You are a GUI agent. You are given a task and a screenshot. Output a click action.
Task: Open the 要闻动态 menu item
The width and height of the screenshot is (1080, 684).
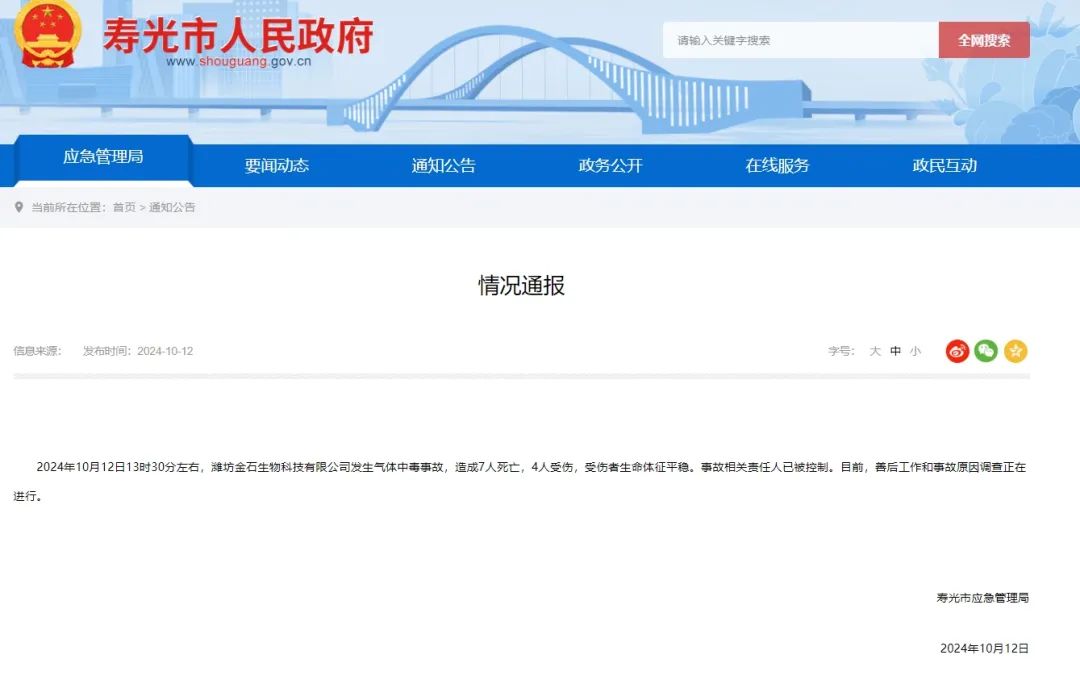pos(277,166)
